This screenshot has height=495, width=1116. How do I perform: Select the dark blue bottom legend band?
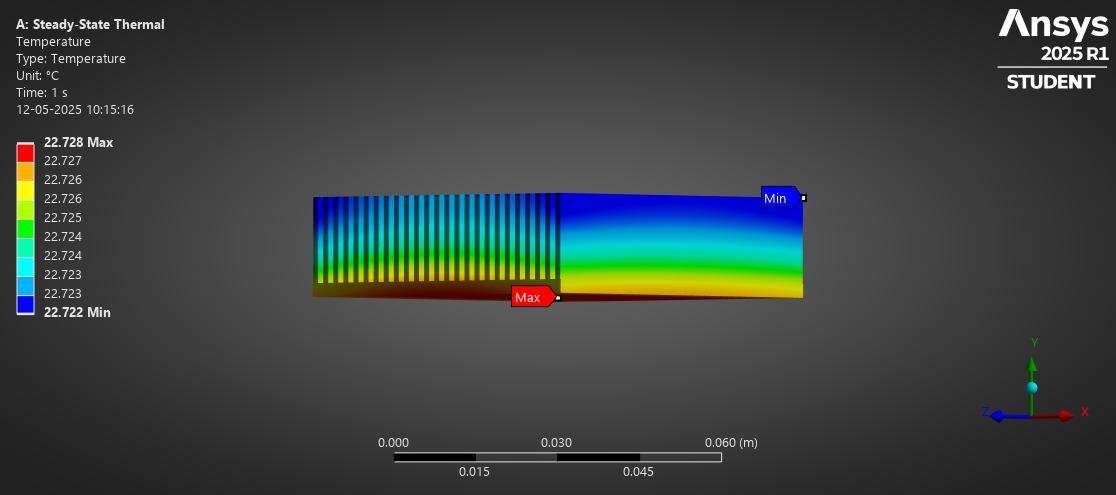pyautogui.click(x=26, y=304)
